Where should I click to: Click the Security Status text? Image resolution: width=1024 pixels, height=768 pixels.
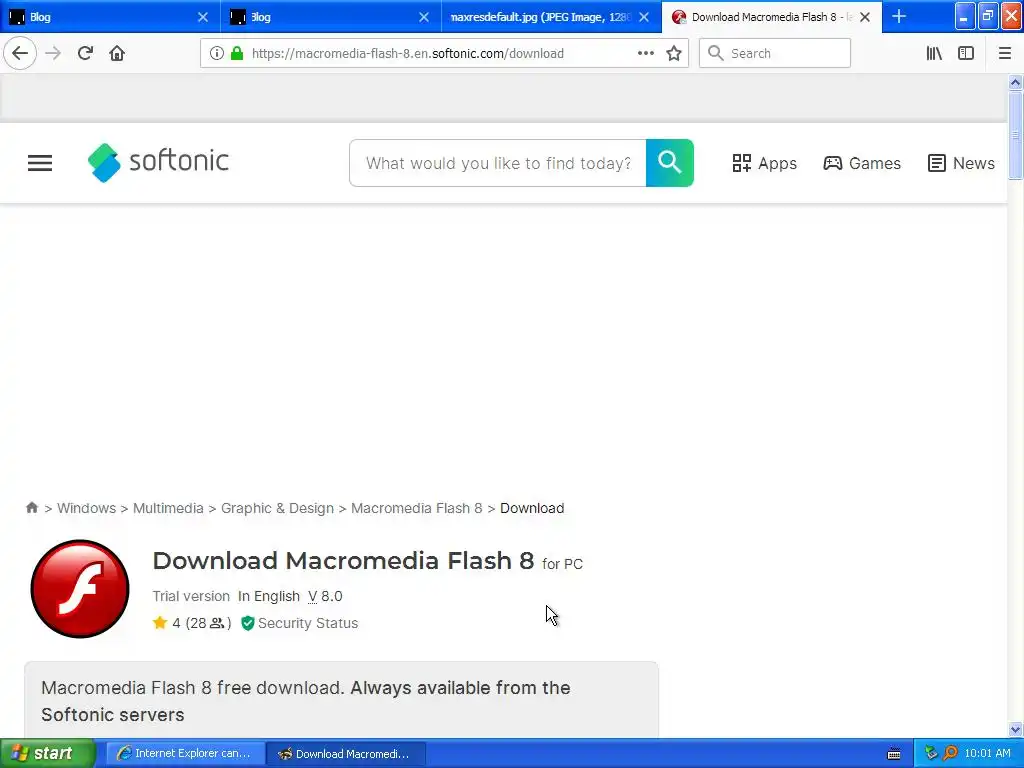[x=308, y=623]
